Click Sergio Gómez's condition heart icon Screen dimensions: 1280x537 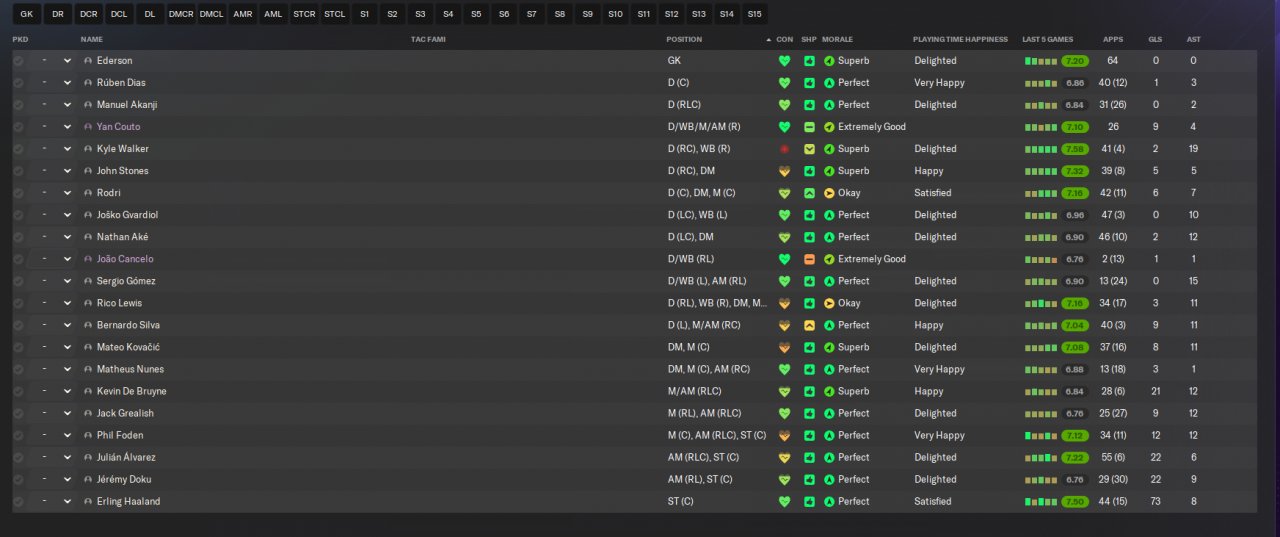click(x=784, y=281)
